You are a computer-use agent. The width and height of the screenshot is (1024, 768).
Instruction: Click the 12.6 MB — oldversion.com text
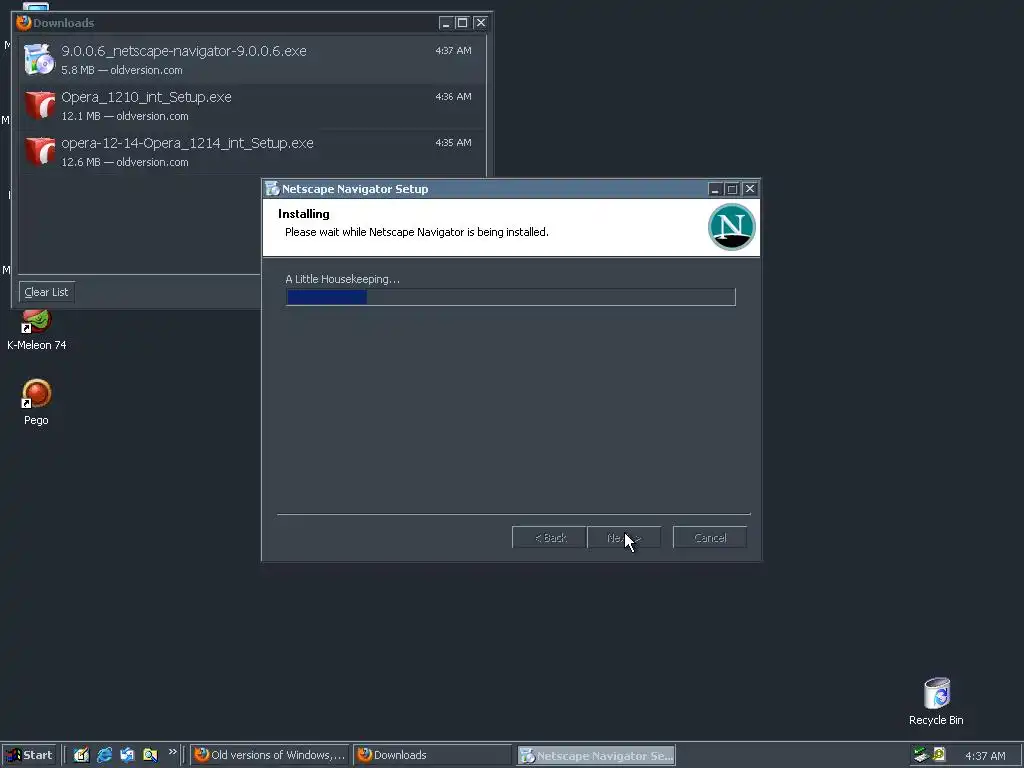(x=125, y=162)
